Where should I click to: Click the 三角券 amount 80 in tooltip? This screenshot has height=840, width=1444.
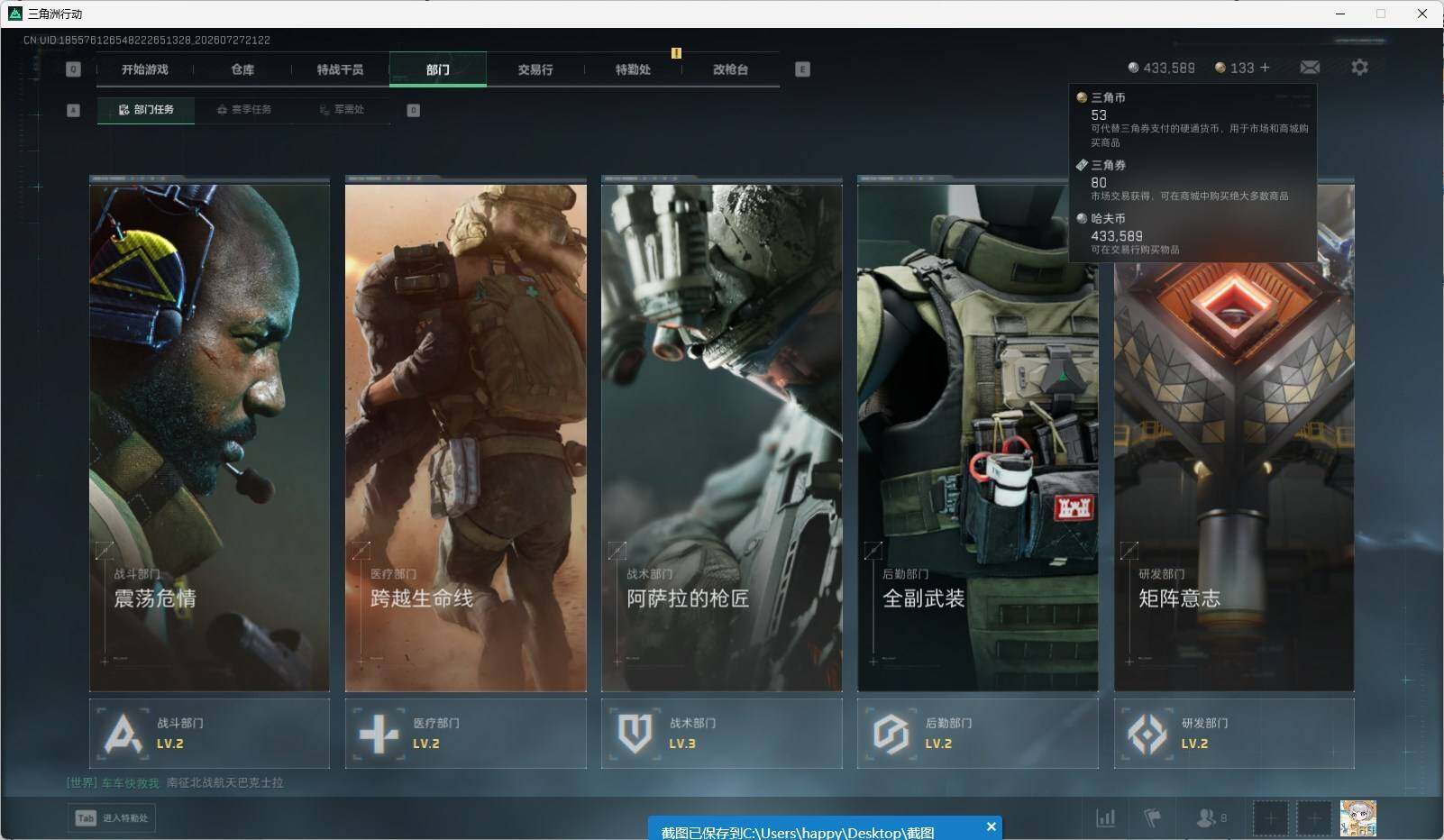click(x=1099, y=182)
